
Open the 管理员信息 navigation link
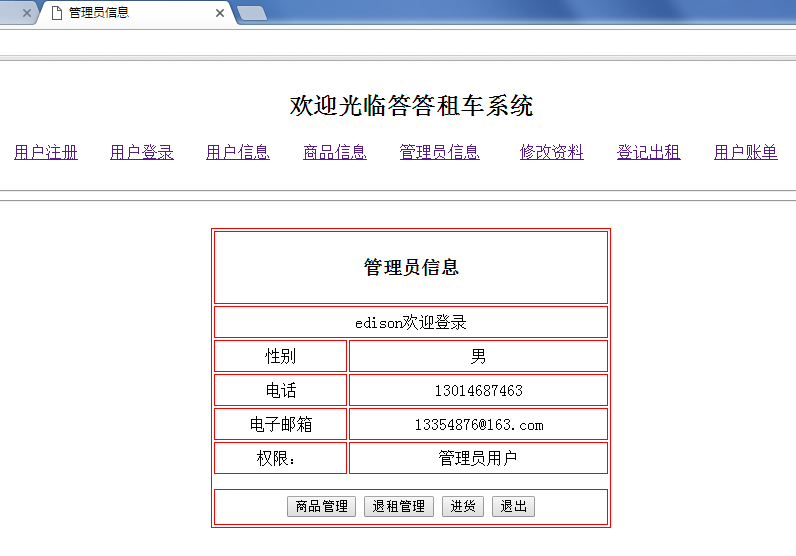click(x=439, y=152)
